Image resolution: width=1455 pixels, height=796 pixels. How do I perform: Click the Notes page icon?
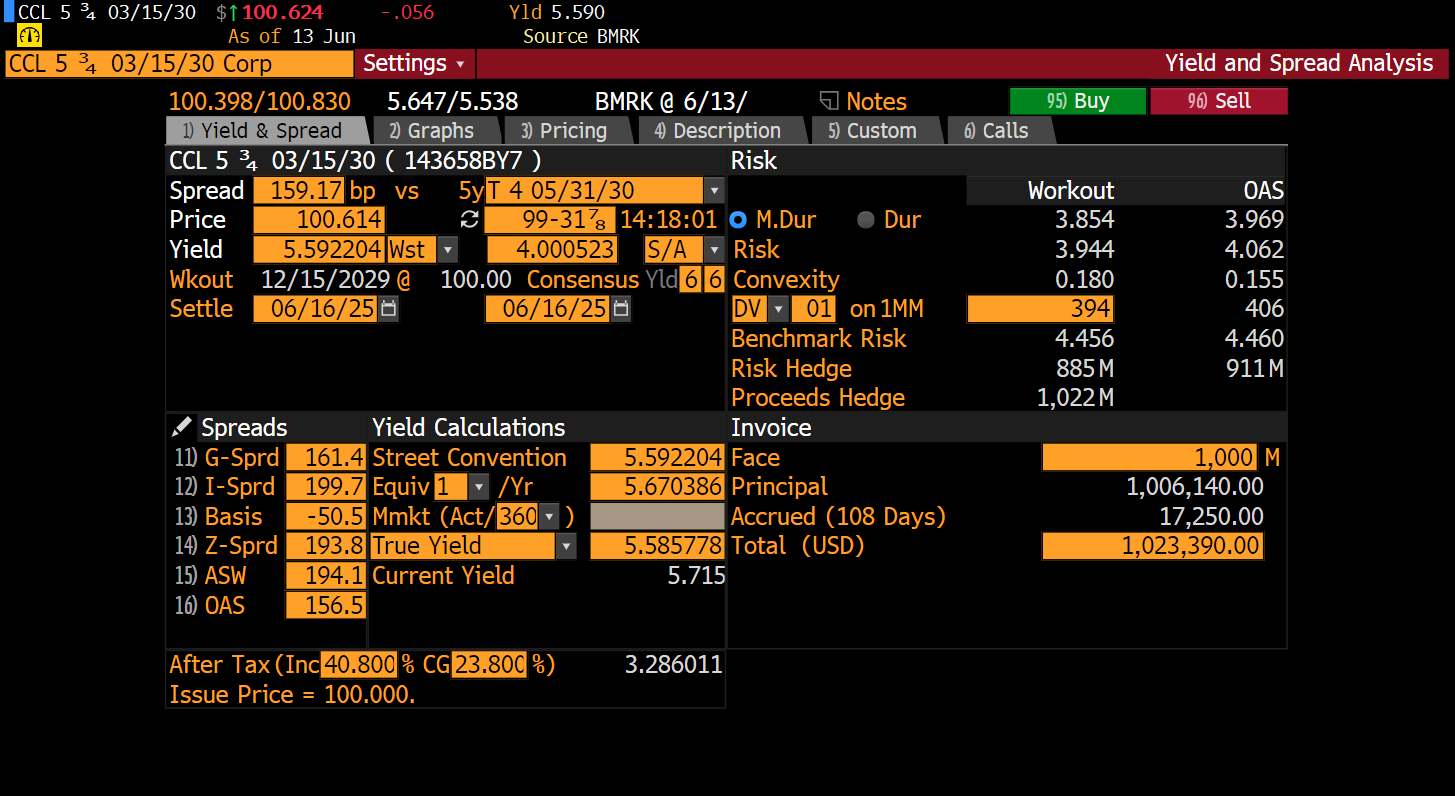(828, 101)
